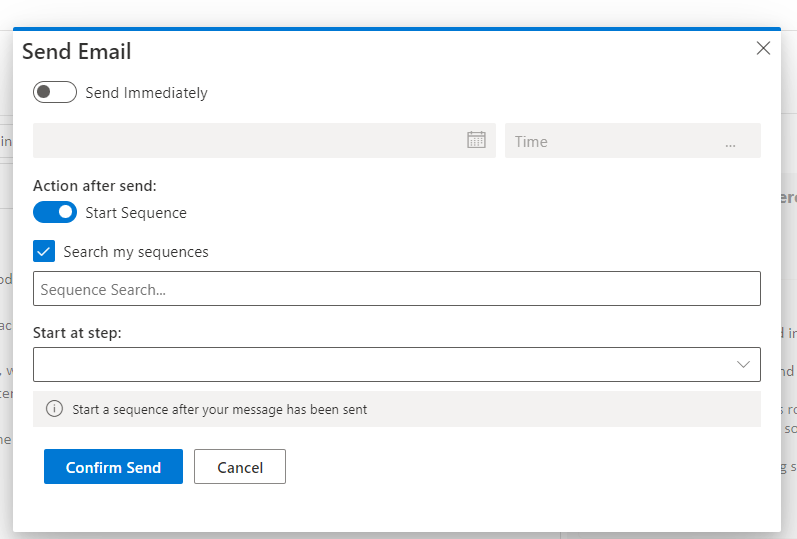Open the Time dropdown field
Screen dimensions: 797x539
(632, 140)
